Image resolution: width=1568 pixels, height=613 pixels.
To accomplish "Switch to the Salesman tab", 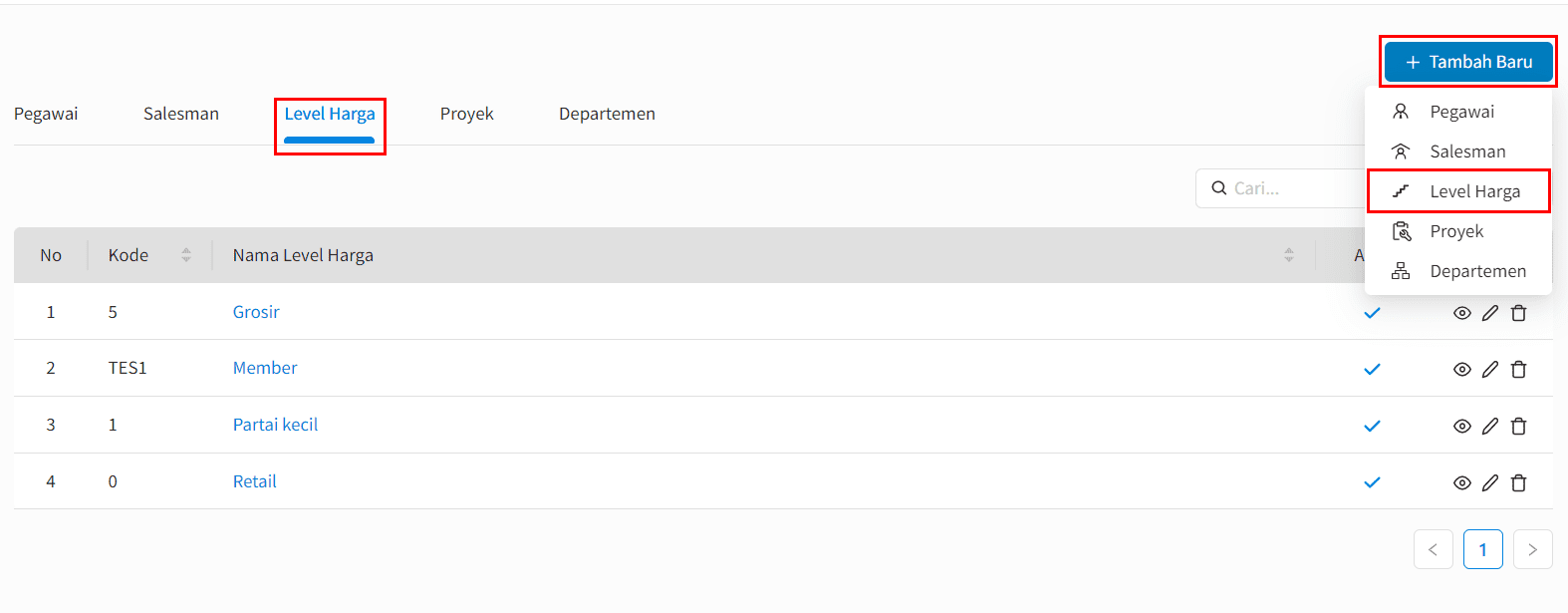I will [181, 114].
